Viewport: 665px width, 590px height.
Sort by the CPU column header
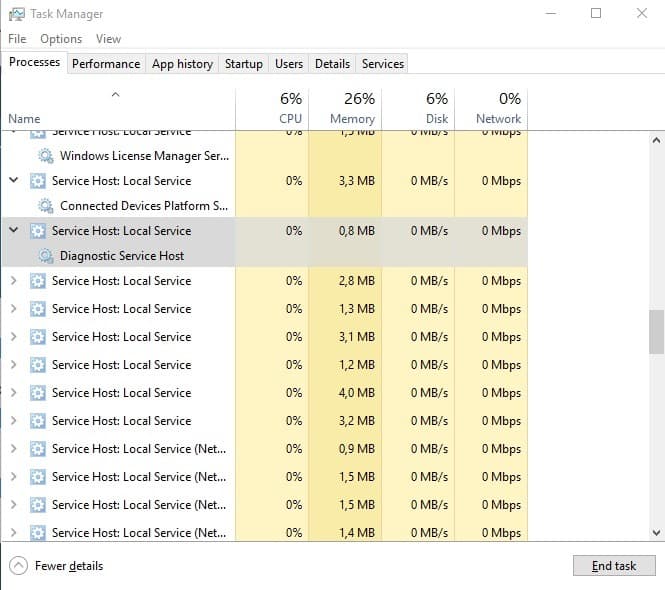coord(272,108)
